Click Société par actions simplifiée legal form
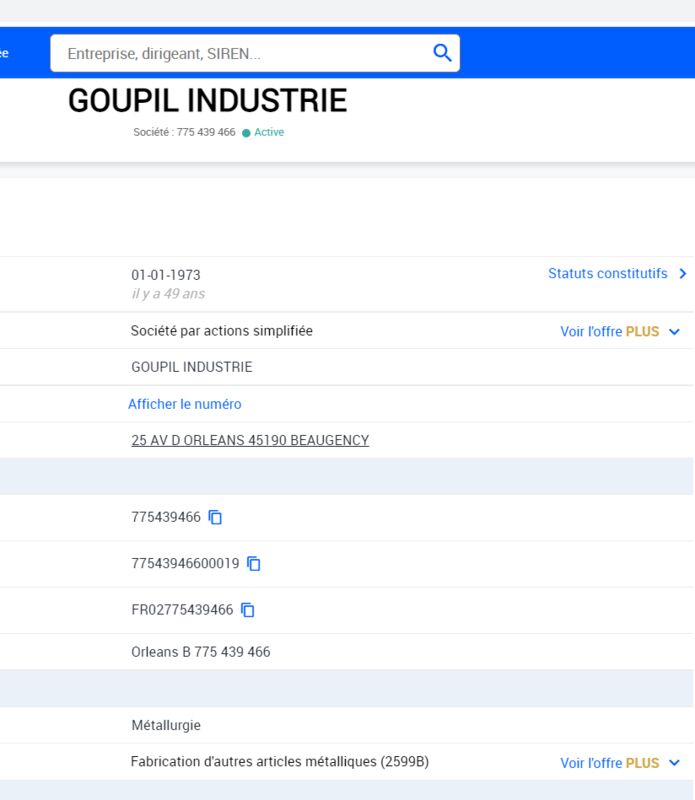695x800 pixels. (221, 331)
